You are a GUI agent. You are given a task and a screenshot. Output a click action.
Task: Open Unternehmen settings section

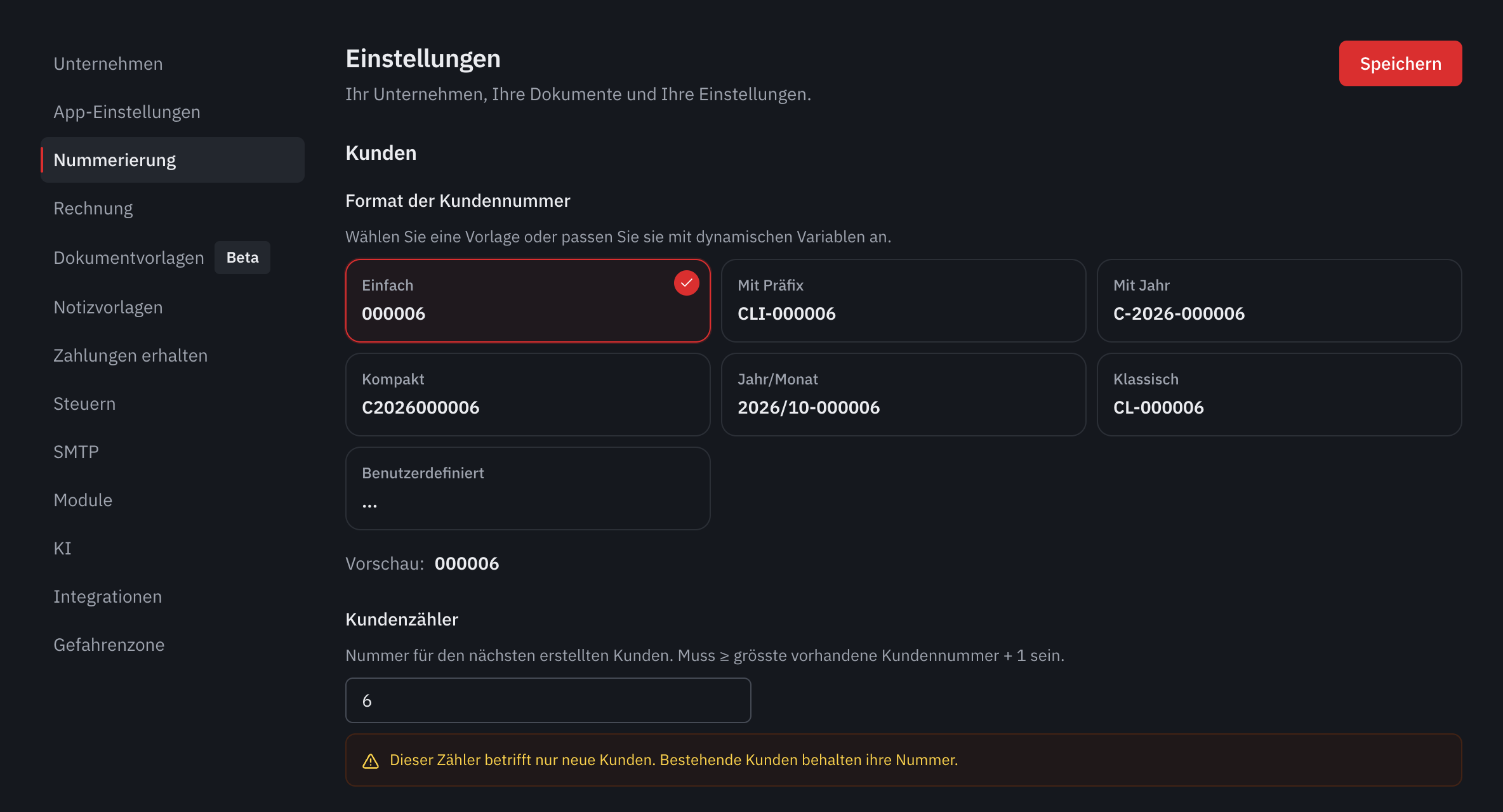173,63
